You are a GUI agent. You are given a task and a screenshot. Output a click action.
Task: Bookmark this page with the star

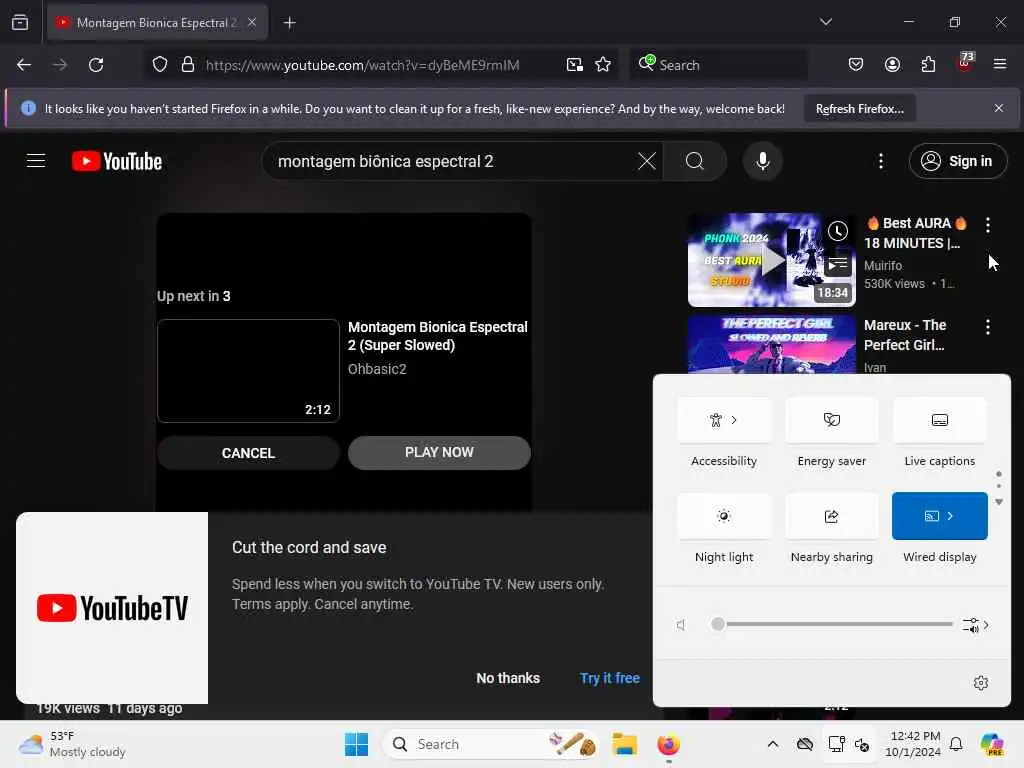pyautogui.click(x=603, y=65)
